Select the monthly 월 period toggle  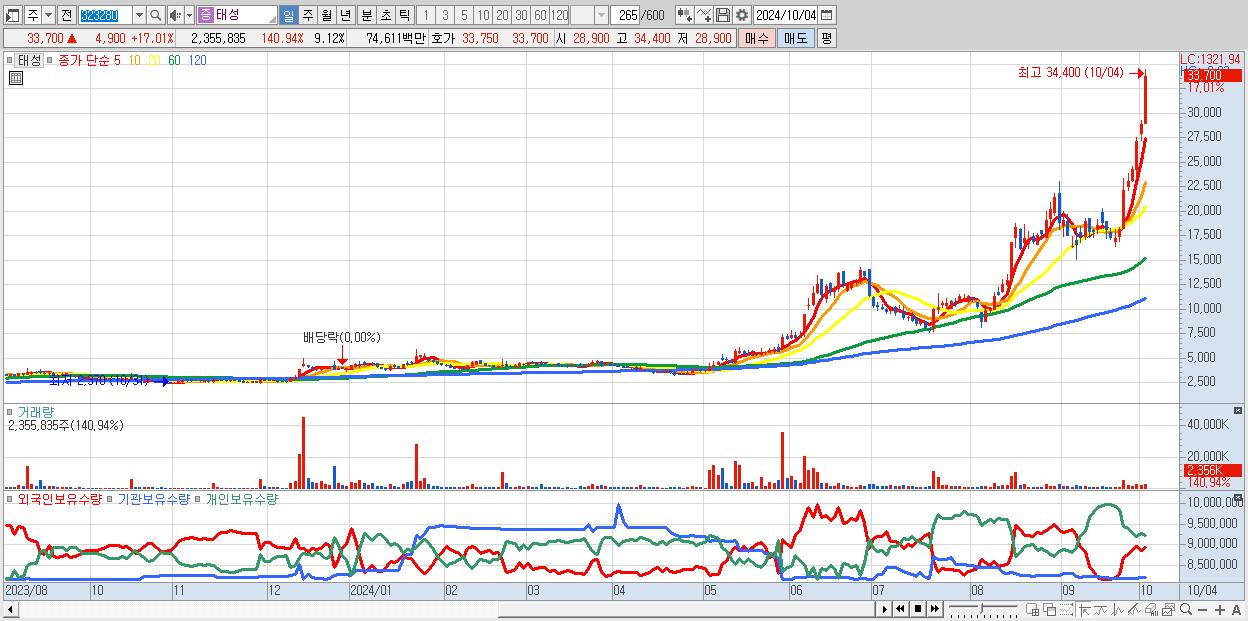[326, 15]
